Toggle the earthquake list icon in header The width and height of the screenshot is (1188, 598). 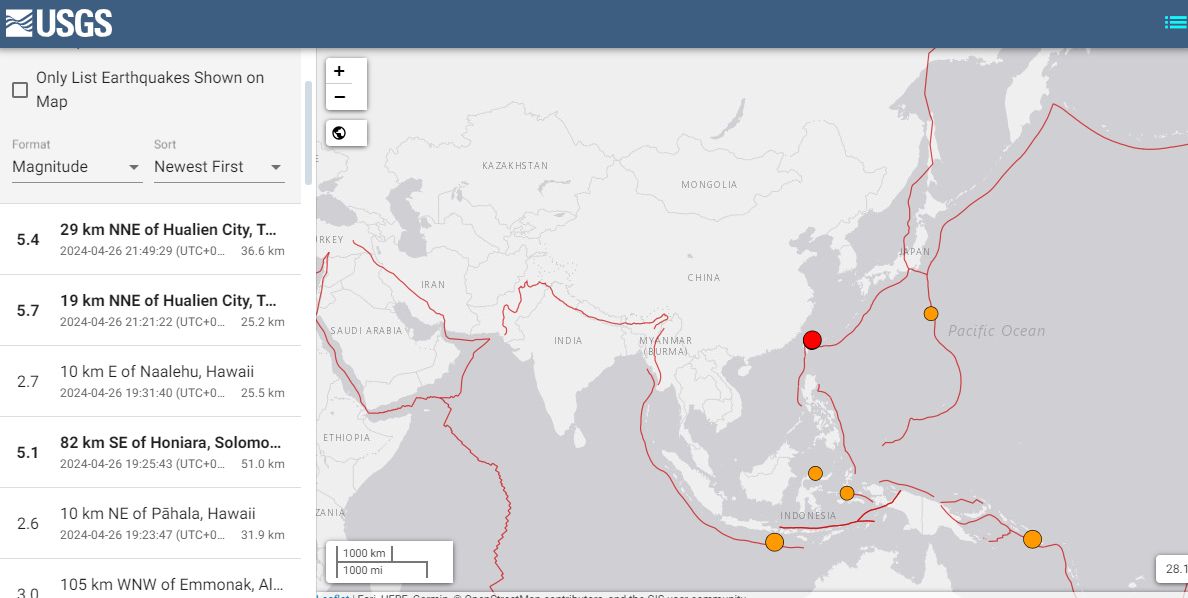coord(1175,23)
